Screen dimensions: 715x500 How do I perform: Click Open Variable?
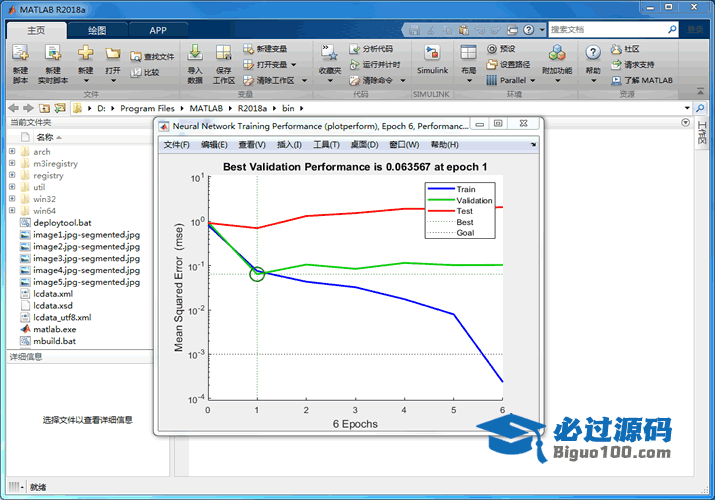tap(265, 64)
